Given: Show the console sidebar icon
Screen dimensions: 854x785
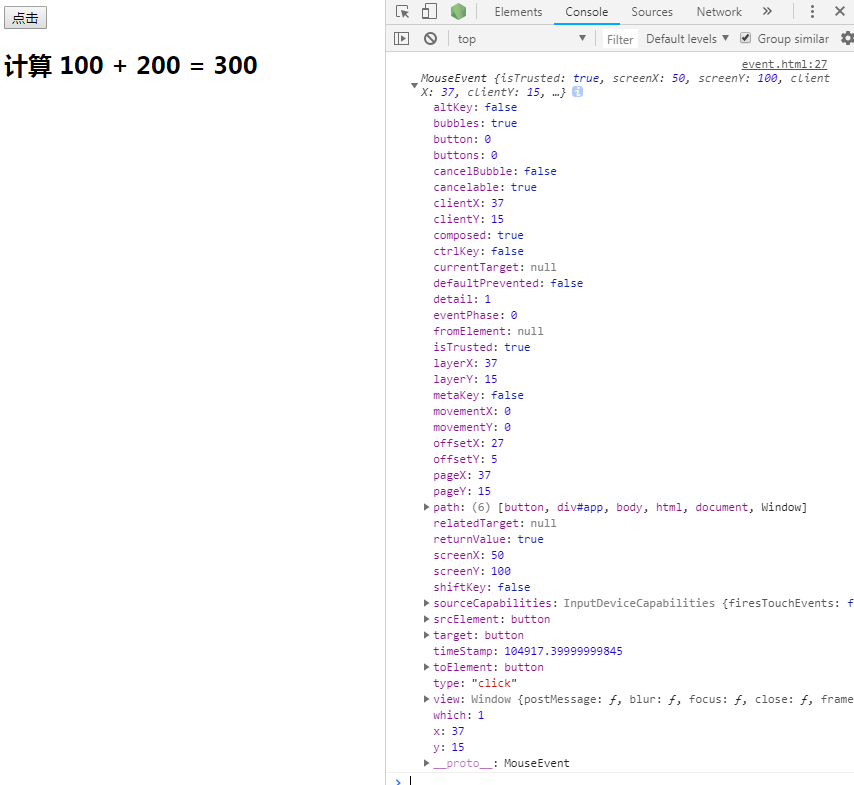Looking at the screenshot, I should 401,39.
